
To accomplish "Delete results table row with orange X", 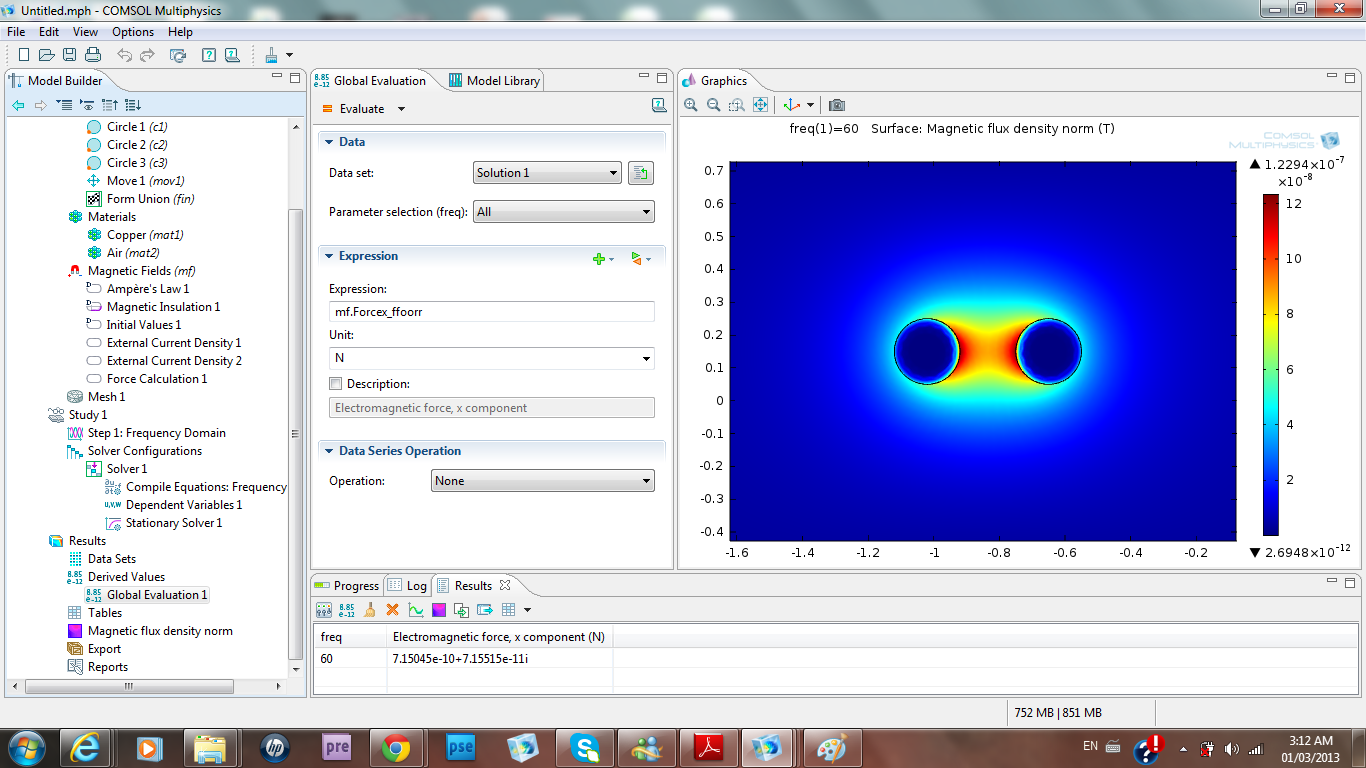I will (392, 609).
